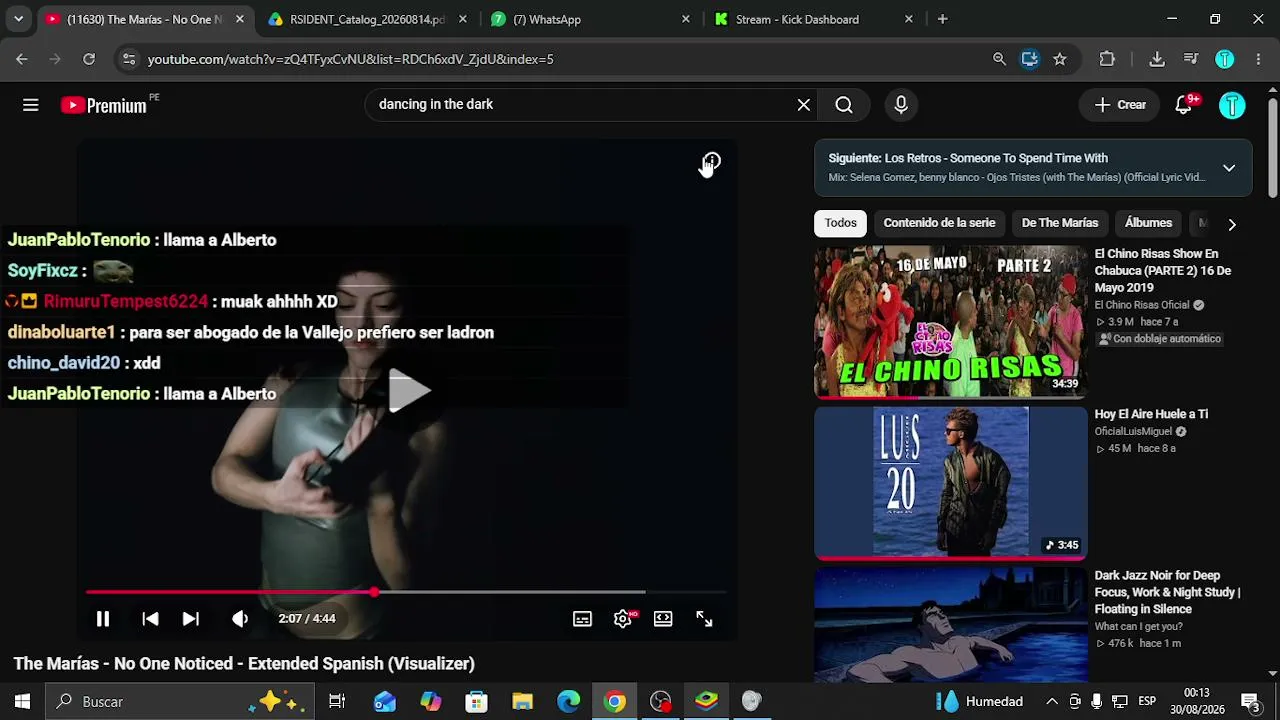The width and height of the screenshot is (1280, 720).
Task: Open the notifications bell
Action: (1184, 105)
